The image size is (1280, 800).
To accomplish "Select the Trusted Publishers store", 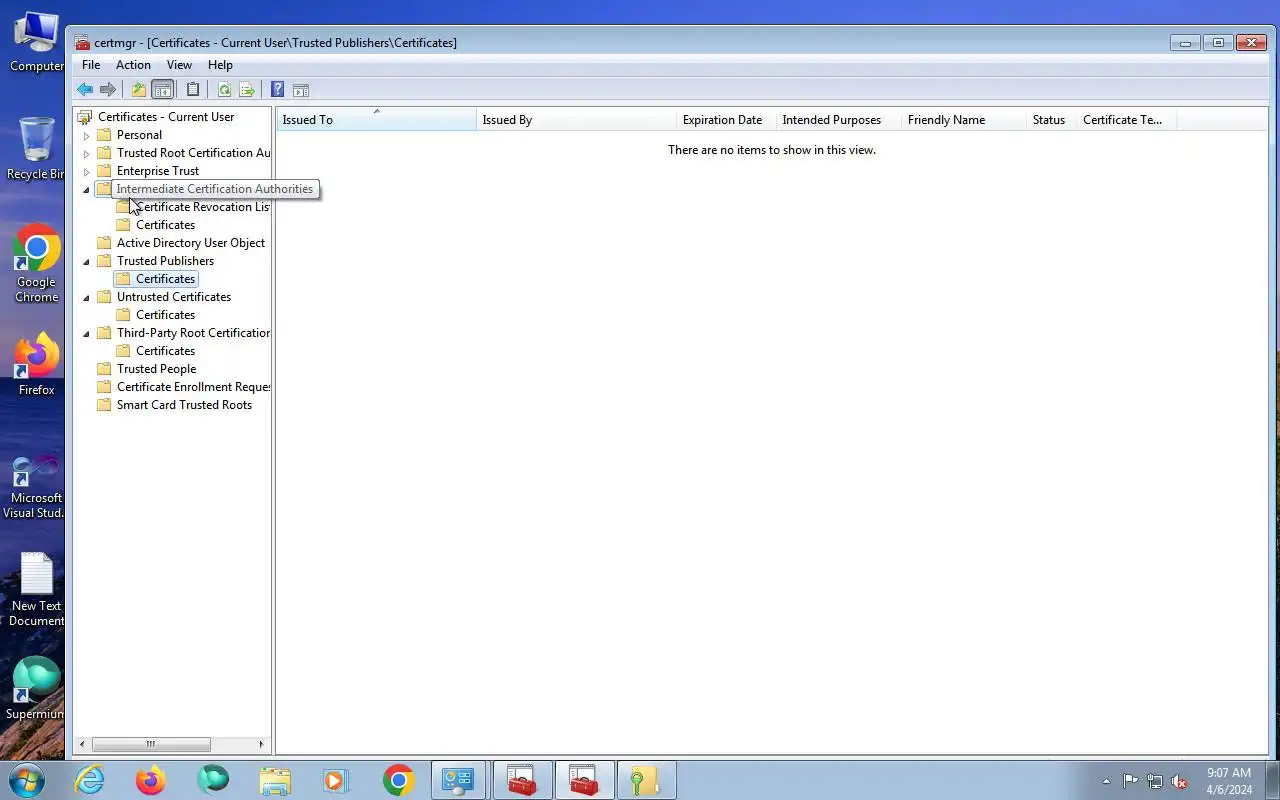I will coord(165,261).
